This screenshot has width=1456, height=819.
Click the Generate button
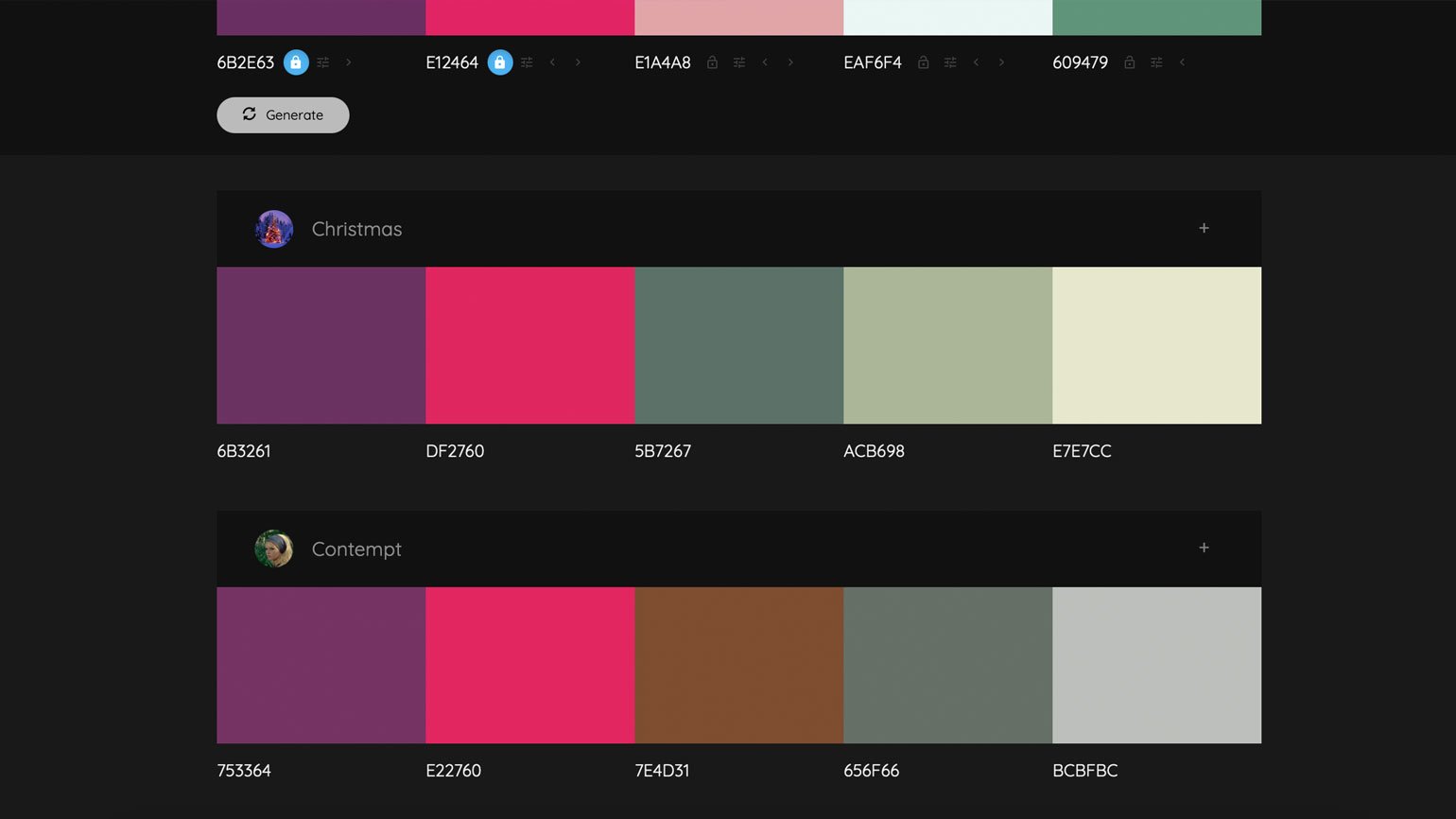pyautogui.click(x=283, y=115)
